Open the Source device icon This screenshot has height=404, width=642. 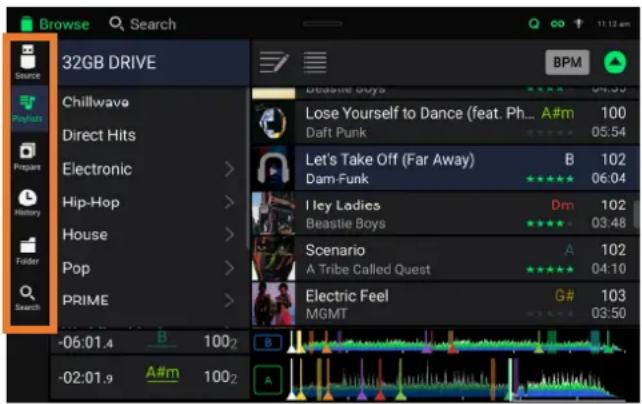click(28, 62)
